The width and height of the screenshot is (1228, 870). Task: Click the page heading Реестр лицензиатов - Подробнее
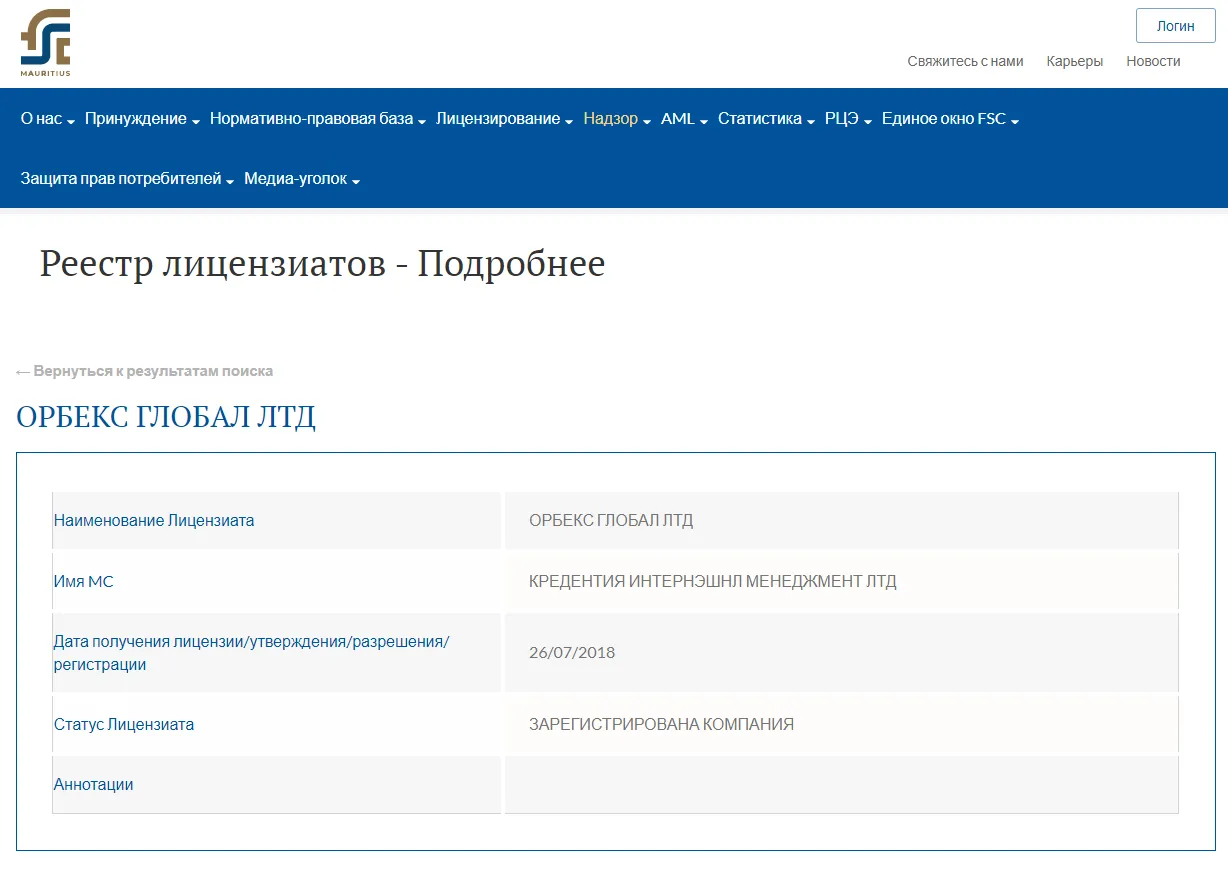pos(322,264)
